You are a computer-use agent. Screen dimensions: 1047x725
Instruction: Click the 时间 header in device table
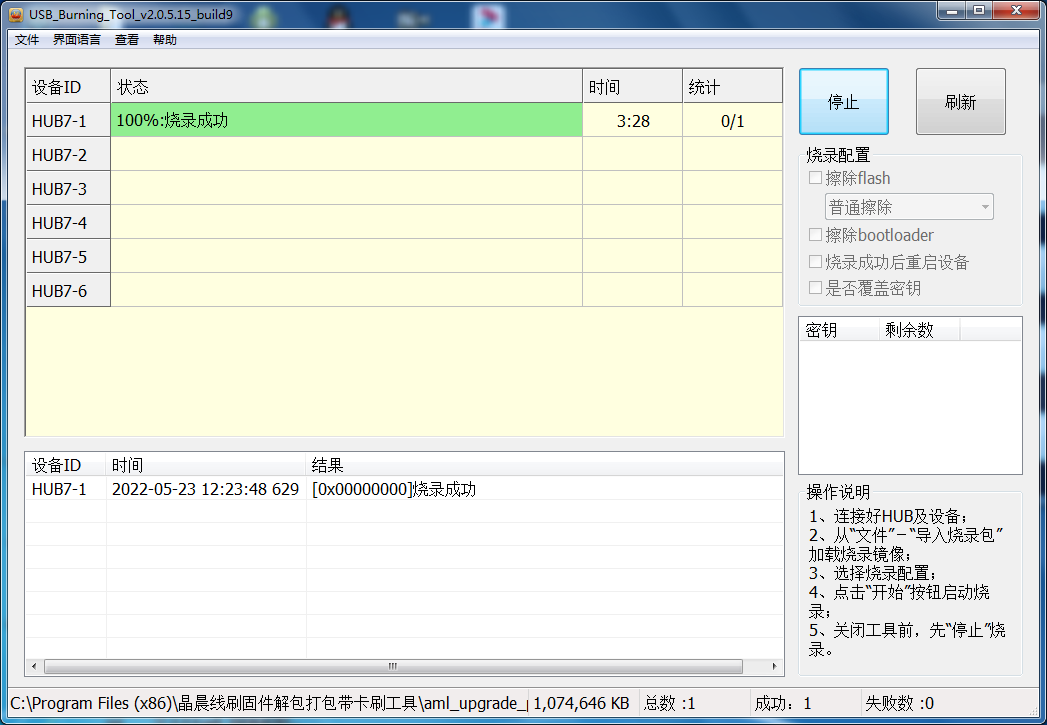(x=632, y=86)
